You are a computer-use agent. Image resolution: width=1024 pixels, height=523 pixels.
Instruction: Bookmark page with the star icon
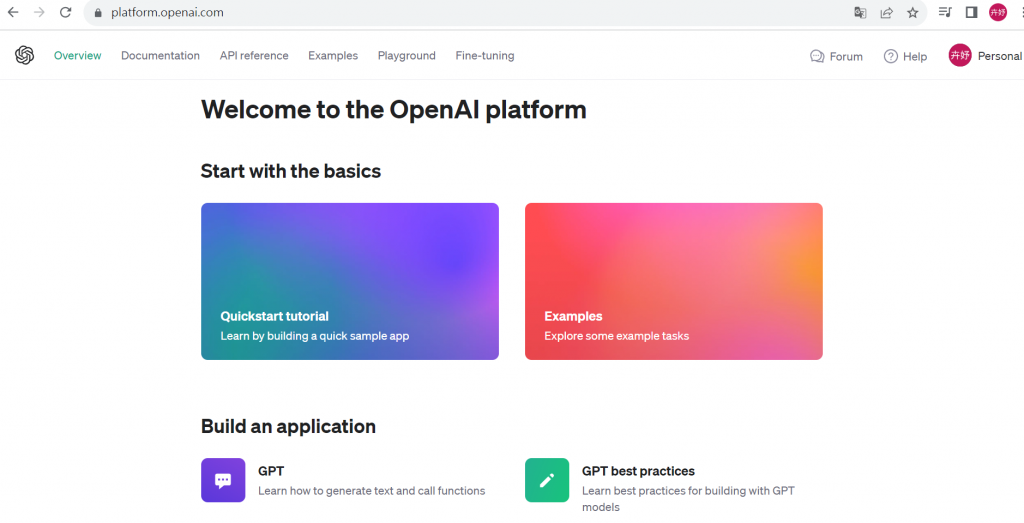coord(912,12)
